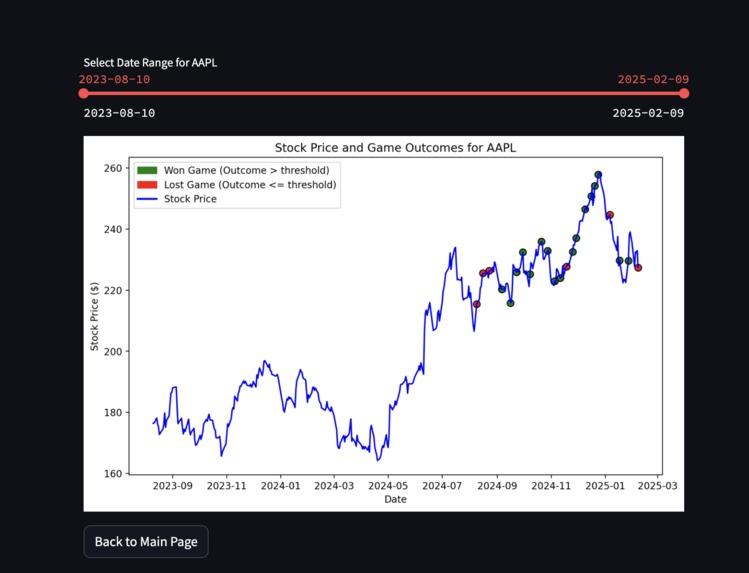Click the 2024-07 x-axis tick label
Viewport: 749px width, 573px height.
click(442, 486)
